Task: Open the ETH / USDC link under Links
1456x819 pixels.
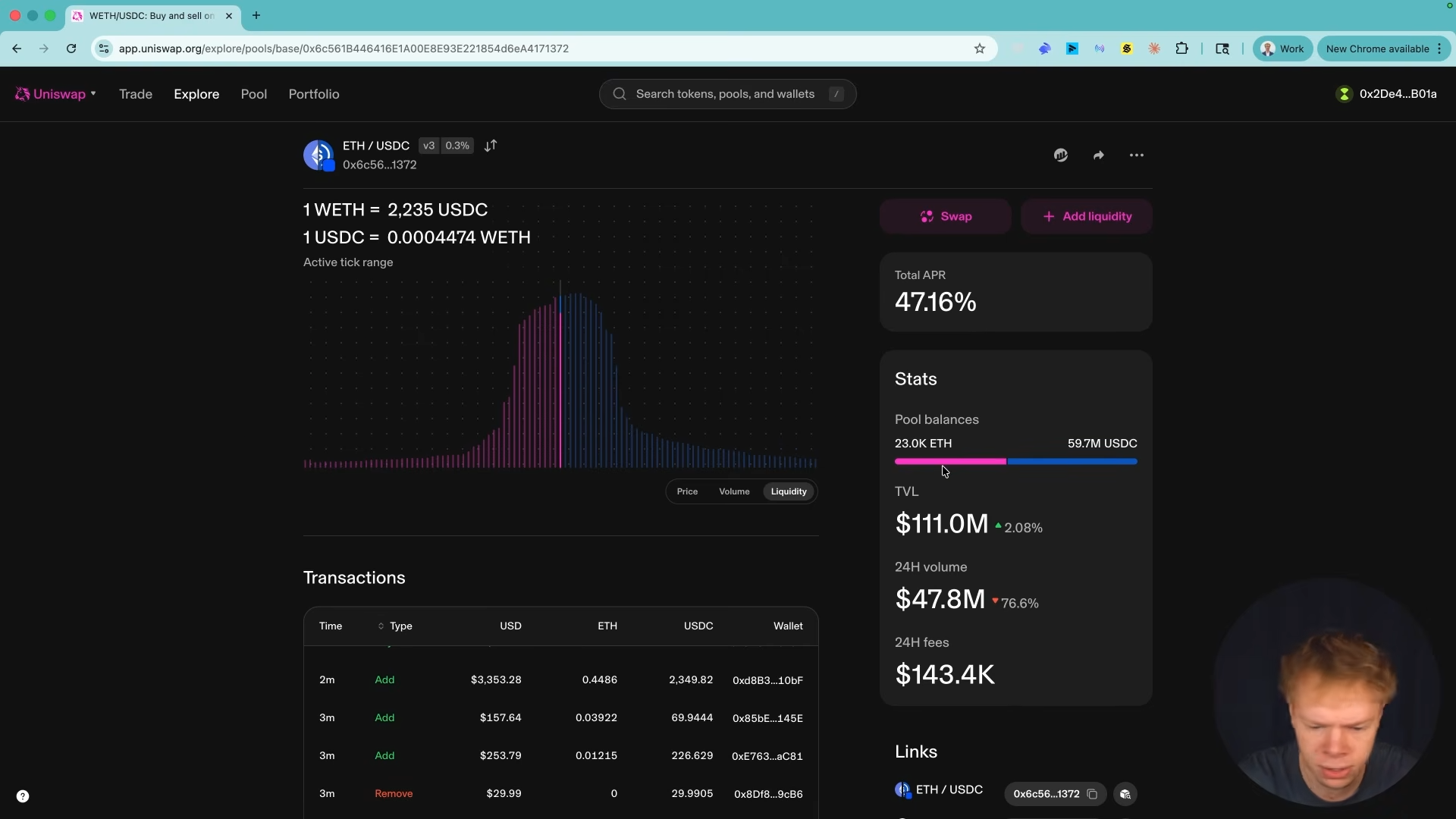Action: (939, 790)
